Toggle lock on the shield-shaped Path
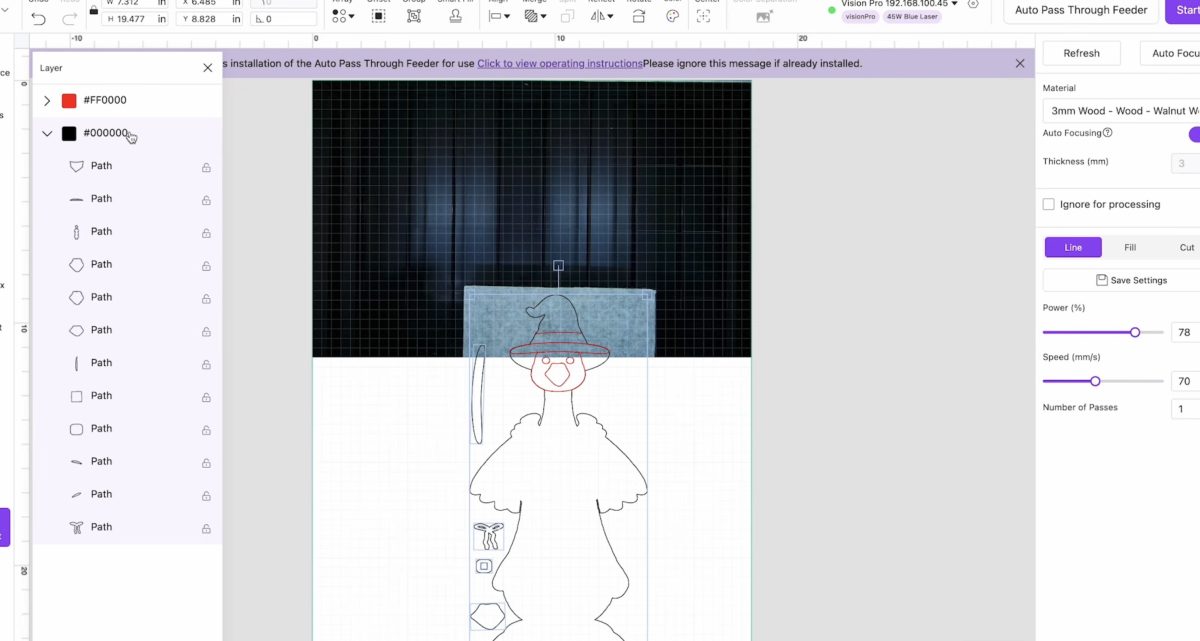Viewport: 1200px width, 641px height. click(206, 168)
